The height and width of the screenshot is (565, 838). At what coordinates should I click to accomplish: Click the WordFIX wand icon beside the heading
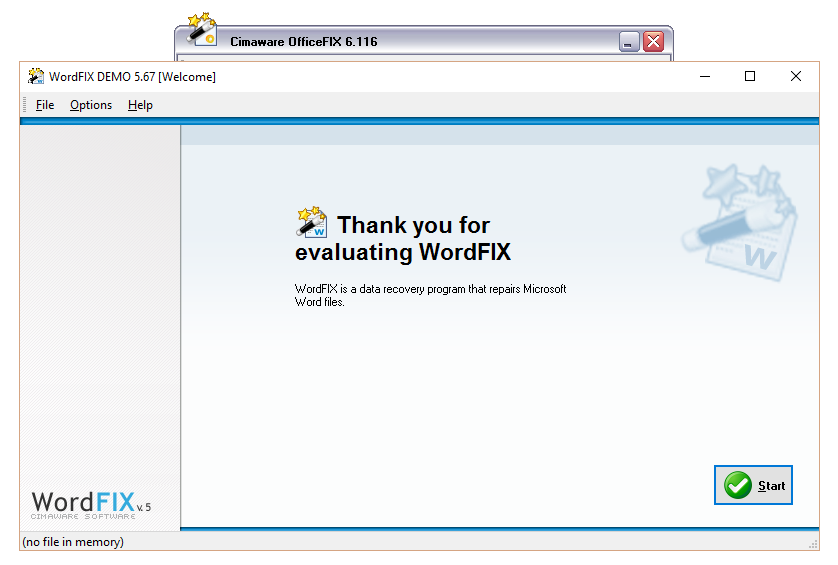[x=312, y=222]
